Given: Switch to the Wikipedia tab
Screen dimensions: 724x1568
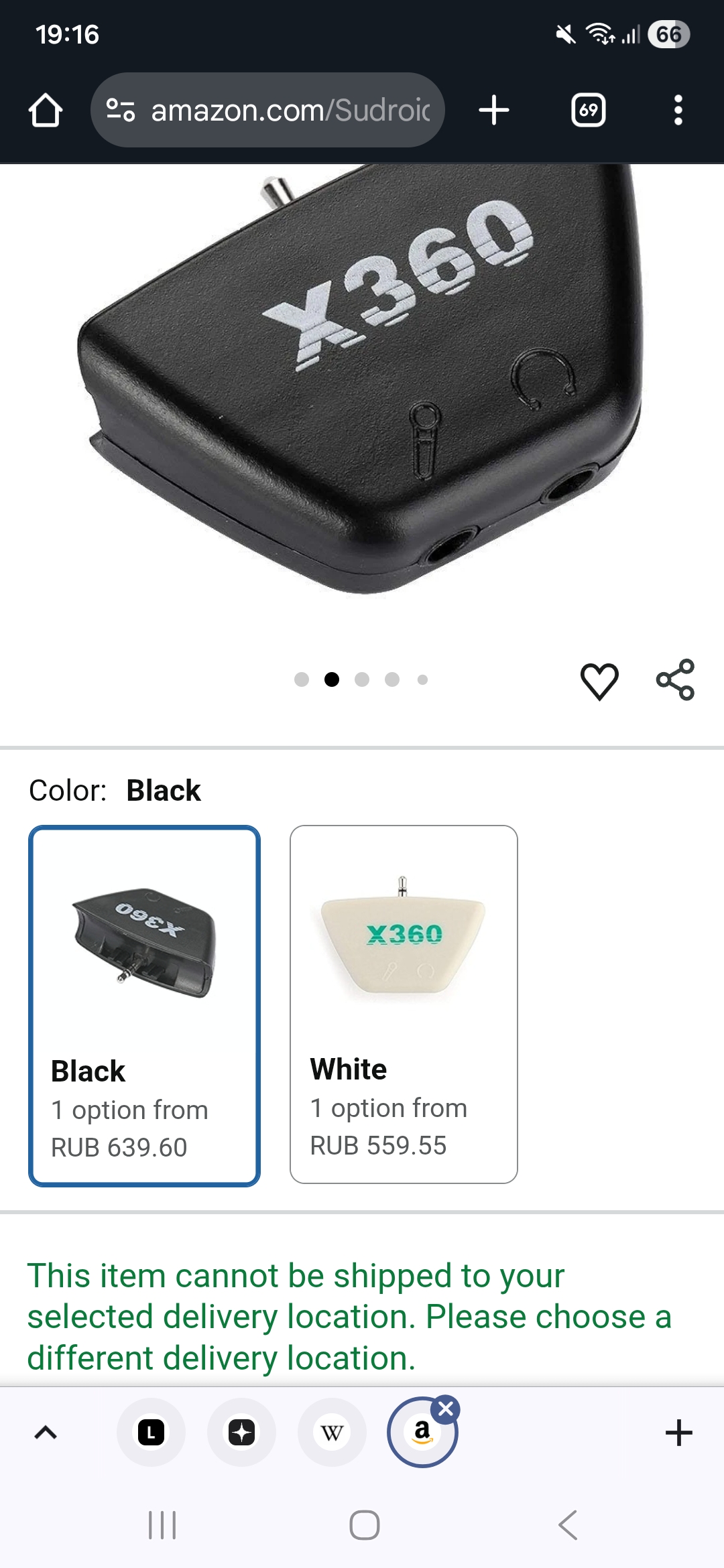Looking at the screenshot, I should 332,1433.
